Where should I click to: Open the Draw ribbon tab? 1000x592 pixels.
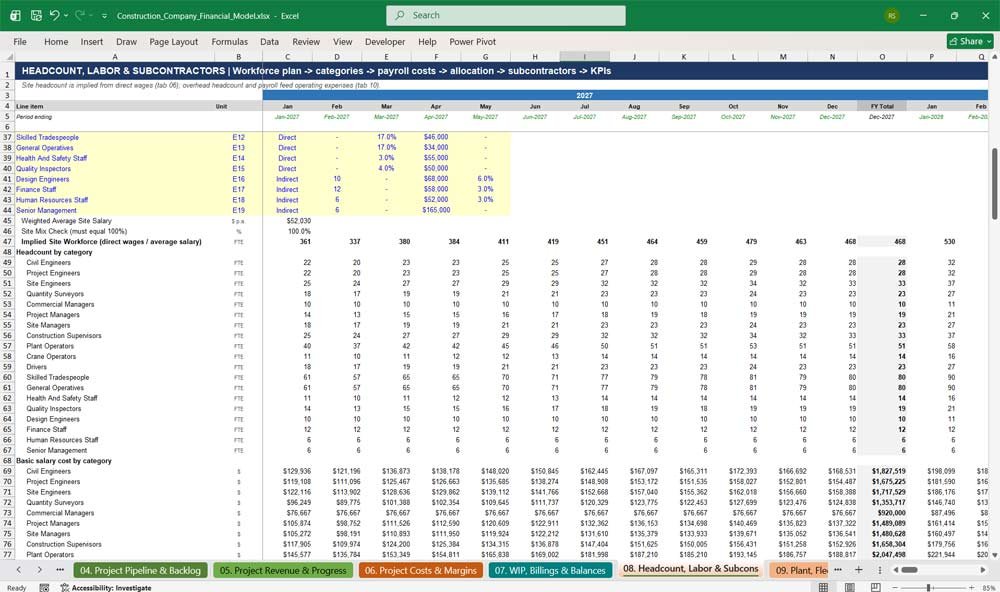tap(126, 41)
